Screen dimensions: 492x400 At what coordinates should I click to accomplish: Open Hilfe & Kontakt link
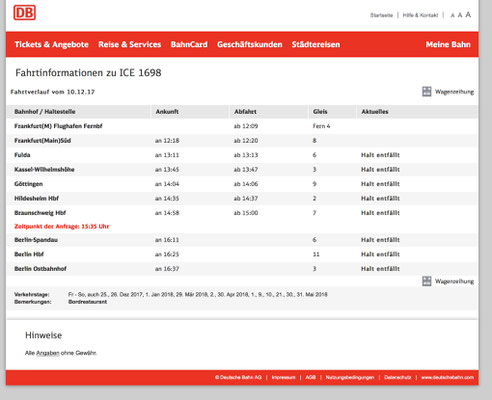pyautogui.click(x=420, y=15)
